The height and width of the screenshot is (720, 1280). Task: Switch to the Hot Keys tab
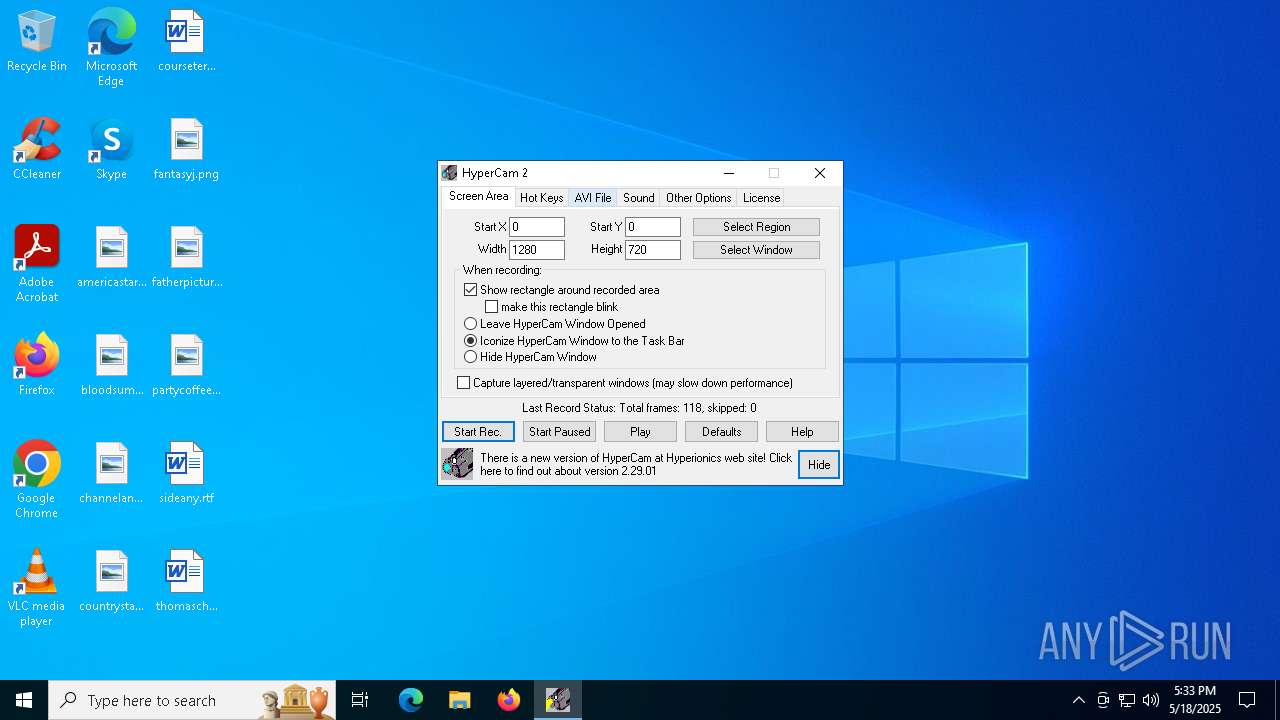(541, 198)
